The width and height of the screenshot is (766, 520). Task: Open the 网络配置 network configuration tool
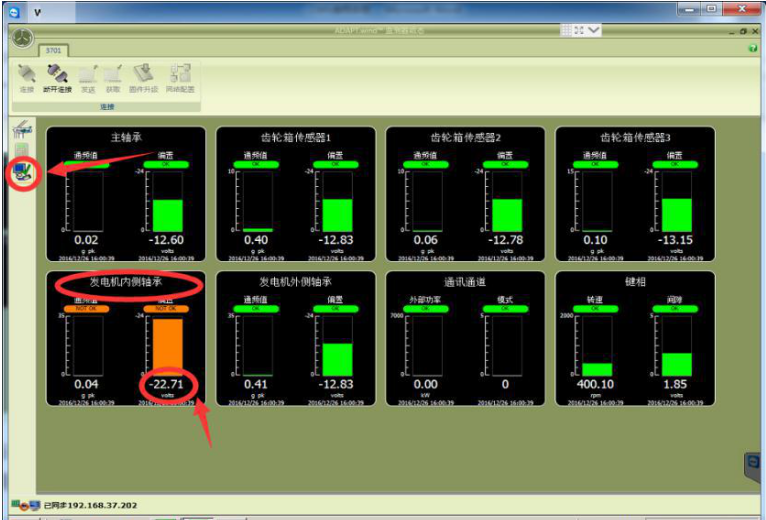(180, 74)
